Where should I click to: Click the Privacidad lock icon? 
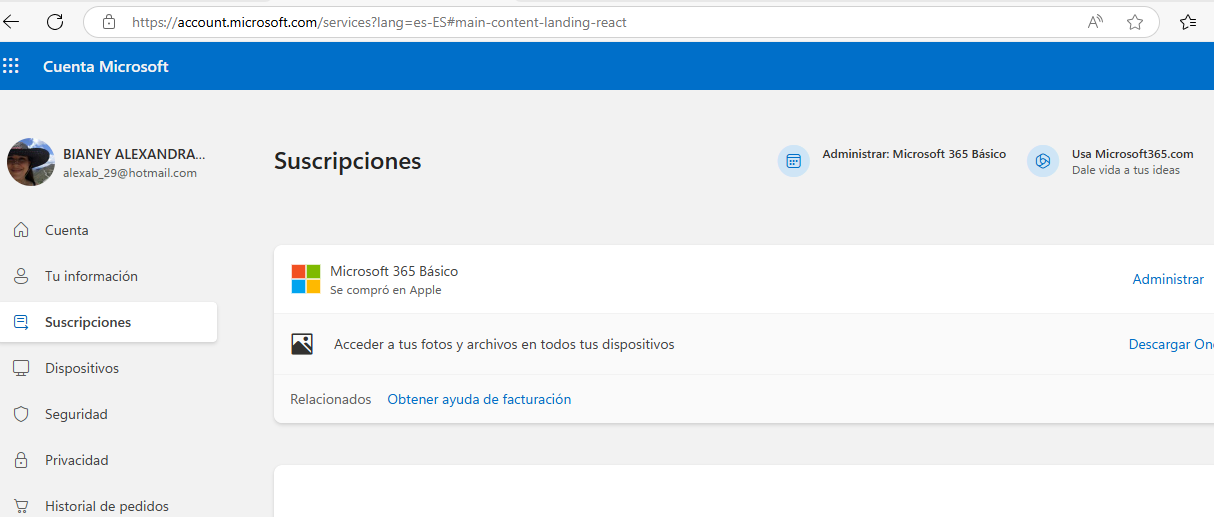20,460
